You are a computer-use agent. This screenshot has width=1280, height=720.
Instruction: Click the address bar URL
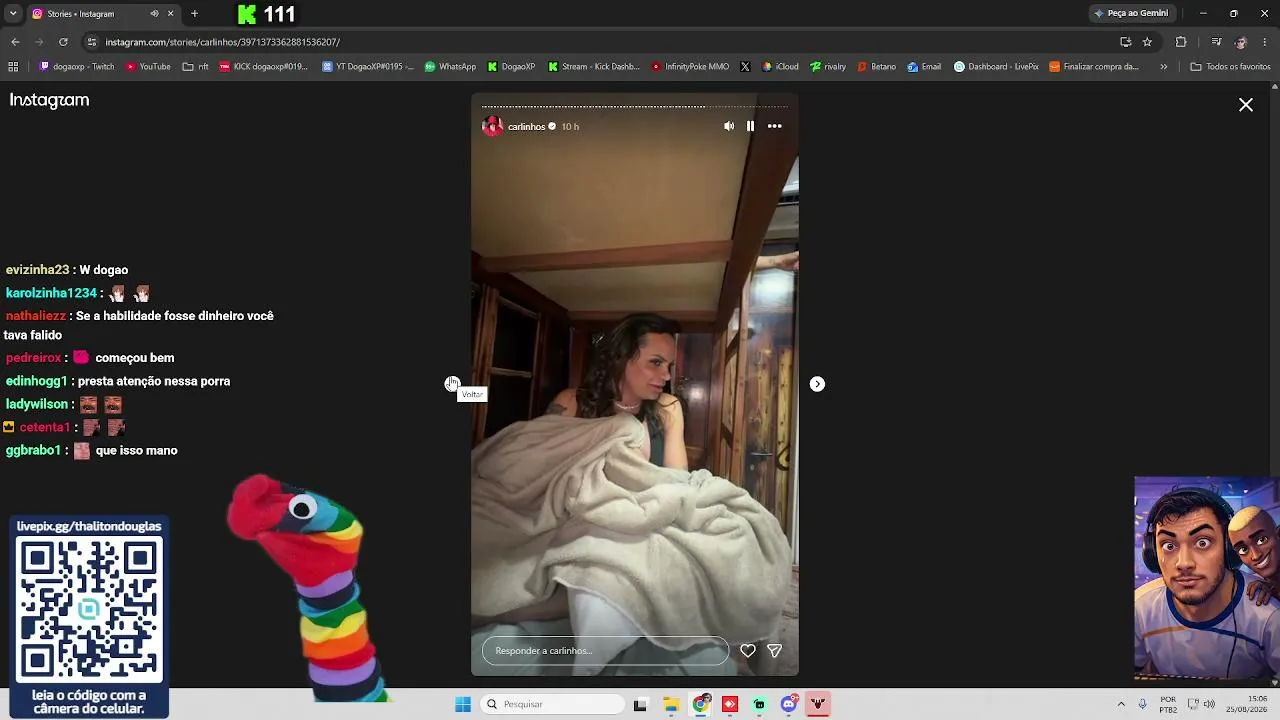click(x=223, y=42)
